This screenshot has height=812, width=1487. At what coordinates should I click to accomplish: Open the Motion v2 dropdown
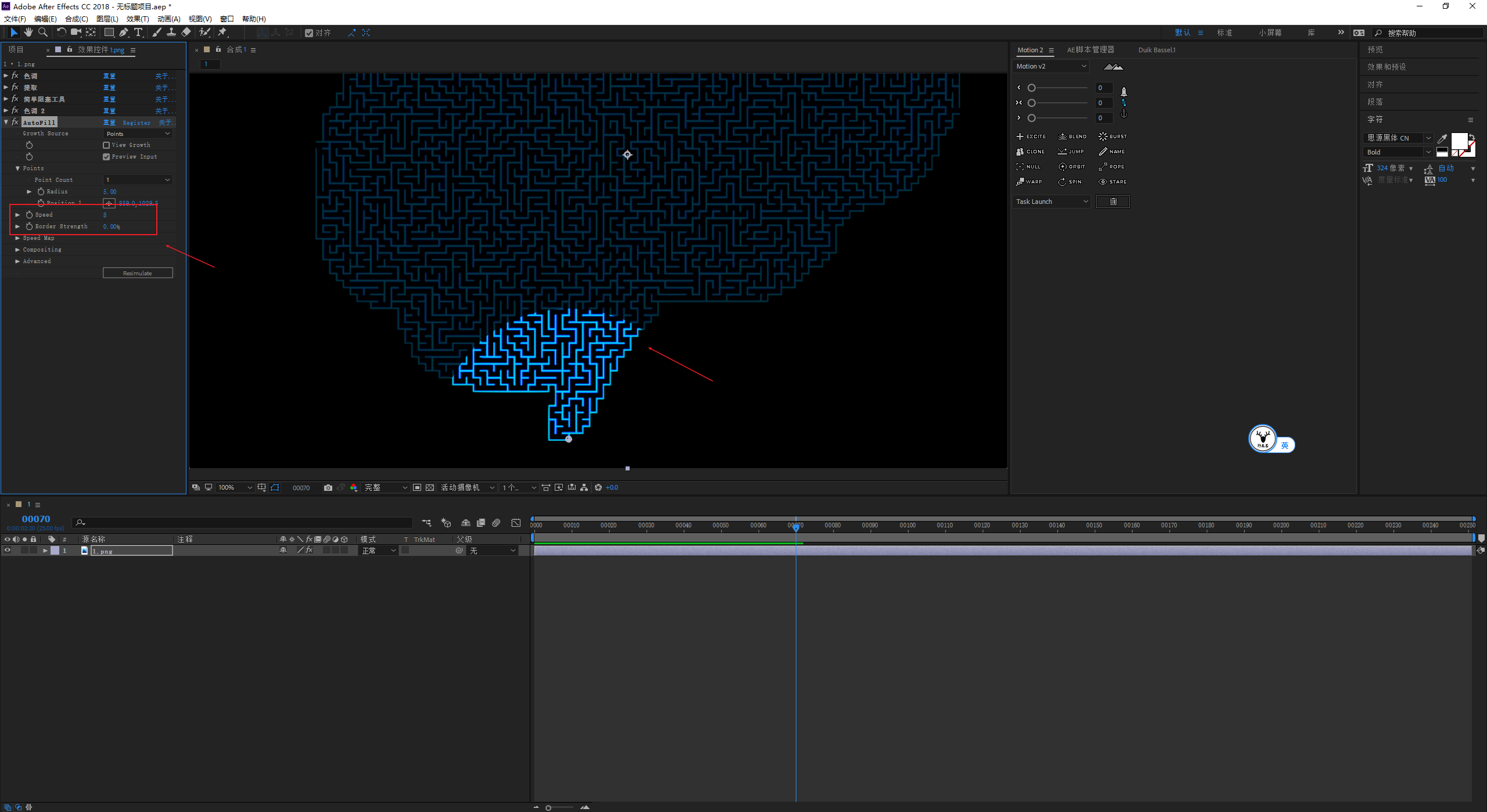pyautogui.click(x=1050, y=66)
